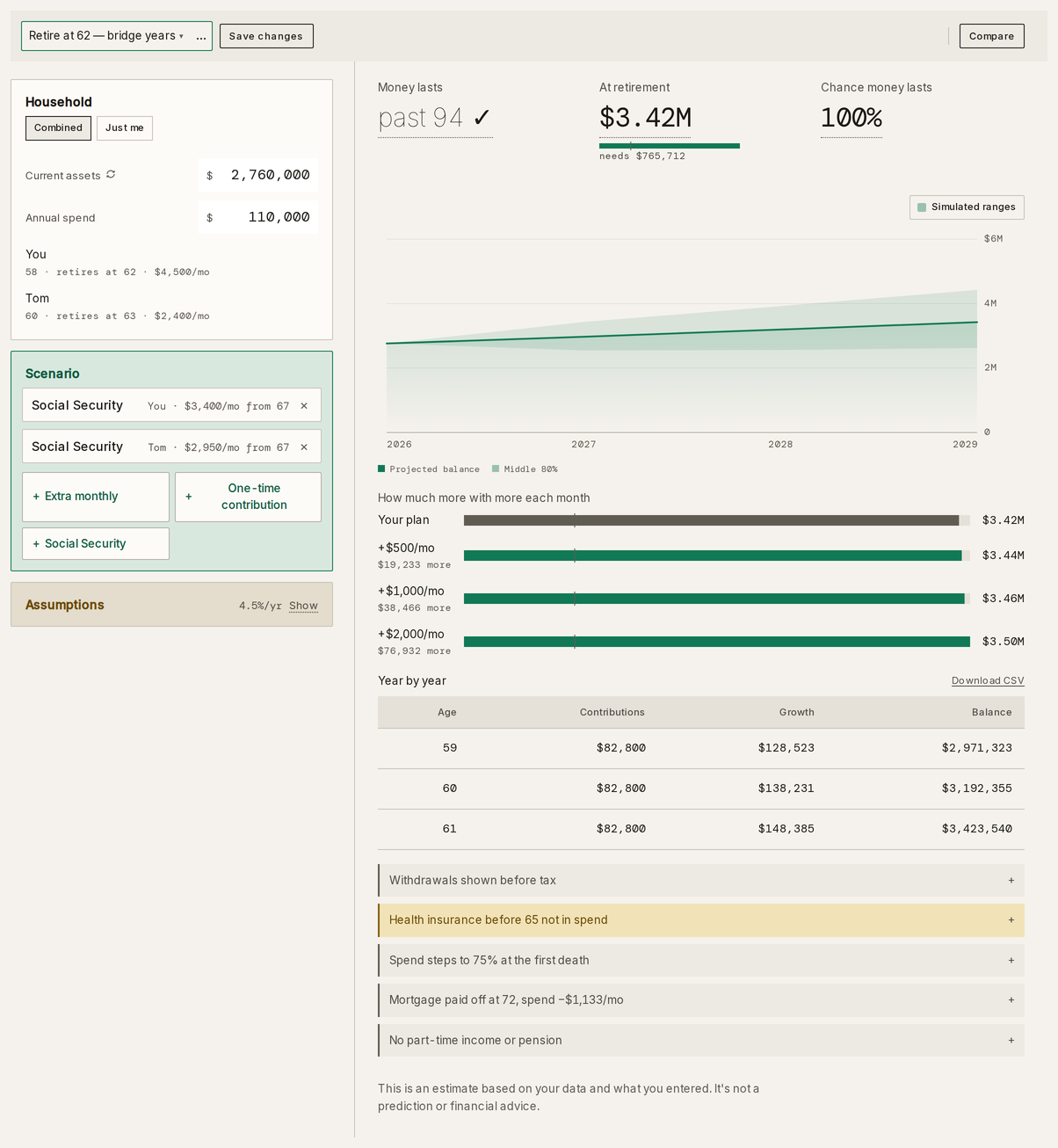Click the green needs $765,712 progress bar
Screen dimensions: 1058x1148
click(670, 146)
